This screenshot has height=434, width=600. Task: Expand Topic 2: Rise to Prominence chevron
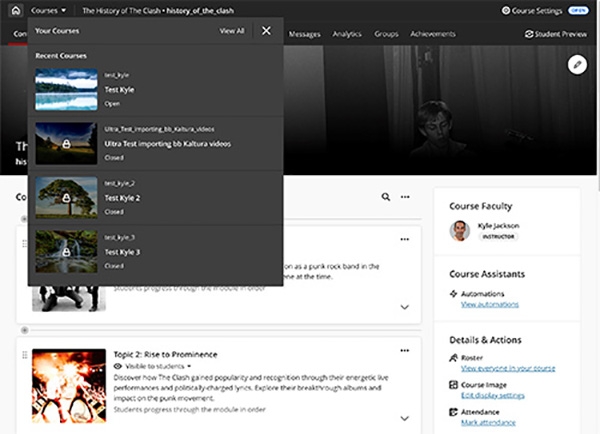click(x=404, y=418)
